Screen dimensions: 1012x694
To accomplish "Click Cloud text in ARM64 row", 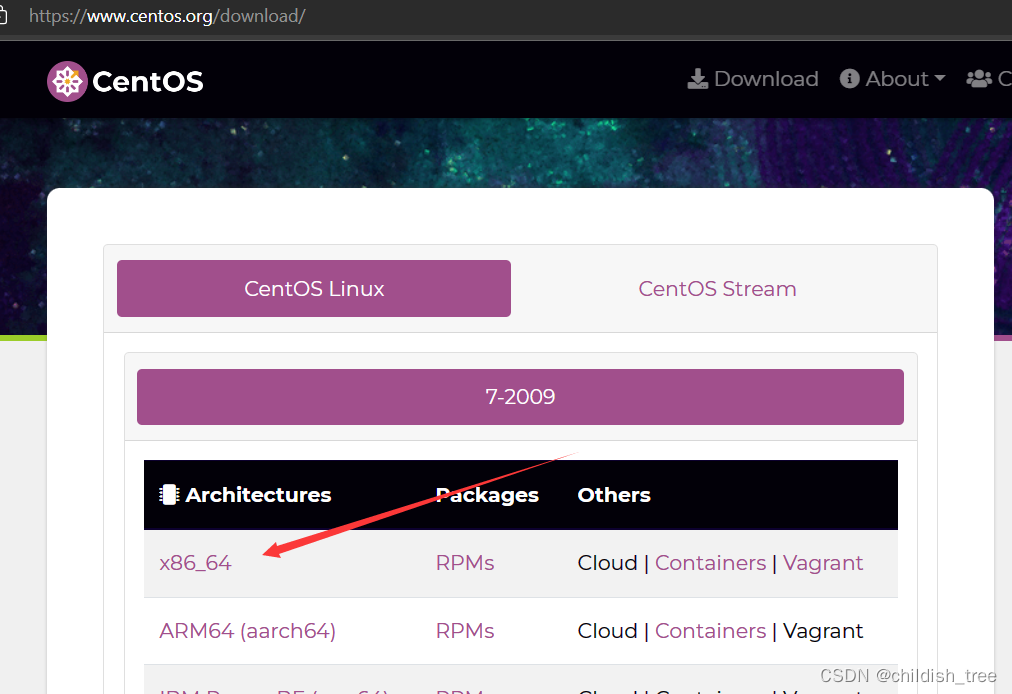I will [x=607, y=631].
